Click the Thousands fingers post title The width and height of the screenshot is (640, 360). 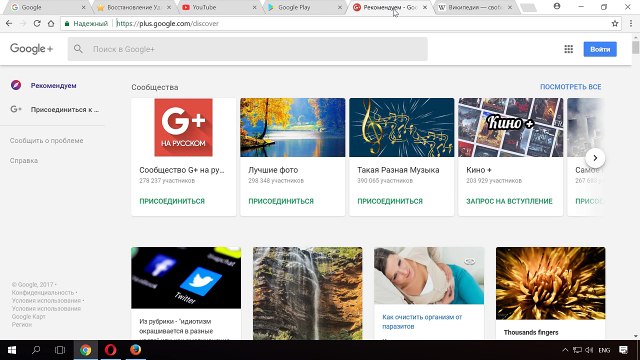(x=531, y=333)
